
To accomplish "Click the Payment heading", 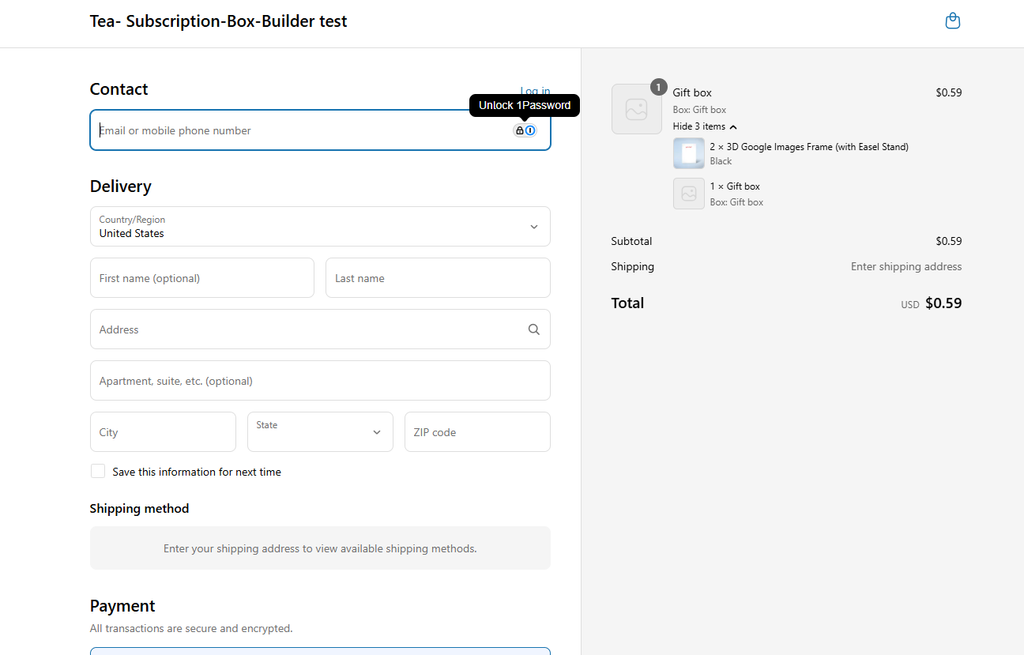I will 122,606.
